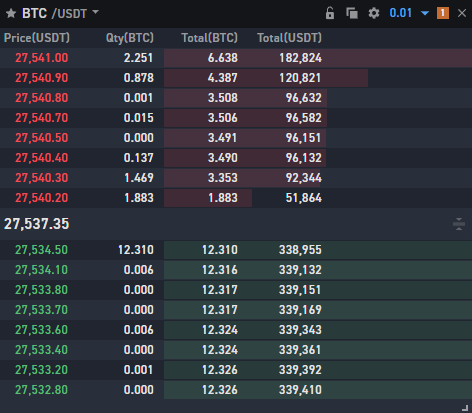Viewport: 472px width, 413px height.
Task: Toggle the favorite star for BTC/USDT
Action: 11,13
